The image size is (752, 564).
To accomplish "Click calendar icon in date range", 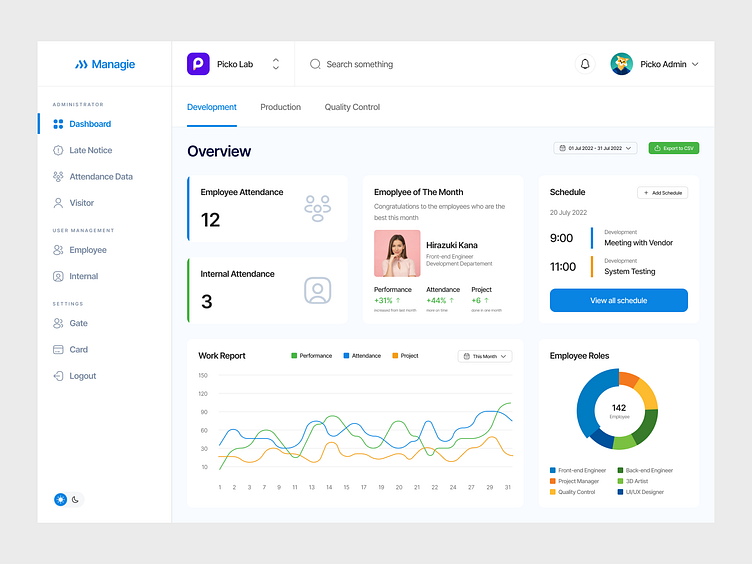I will point(563,148).
